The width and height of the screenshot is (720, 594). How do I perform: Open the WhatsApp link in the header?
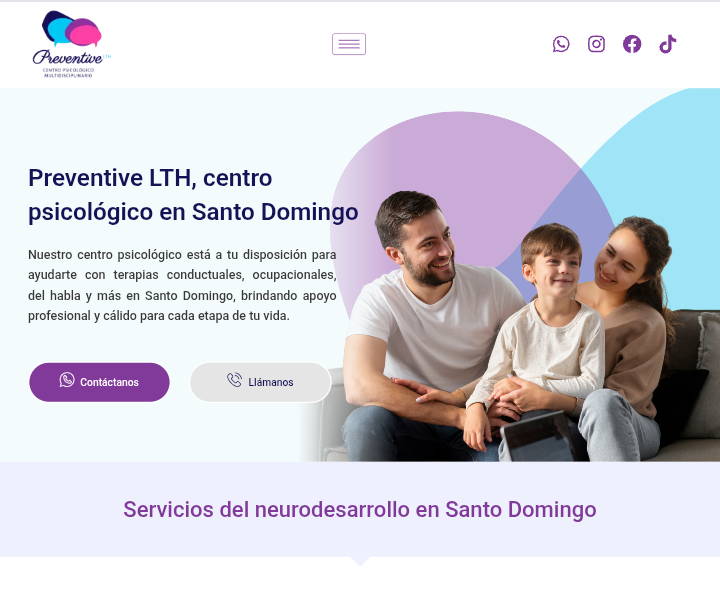[x=561, y=44]
